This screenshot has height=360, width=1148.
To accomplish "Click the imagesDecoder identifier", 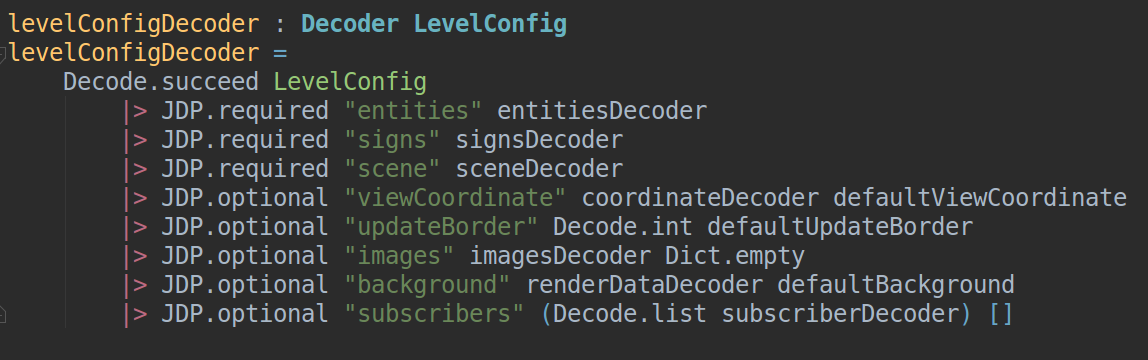I will point(560,256).
